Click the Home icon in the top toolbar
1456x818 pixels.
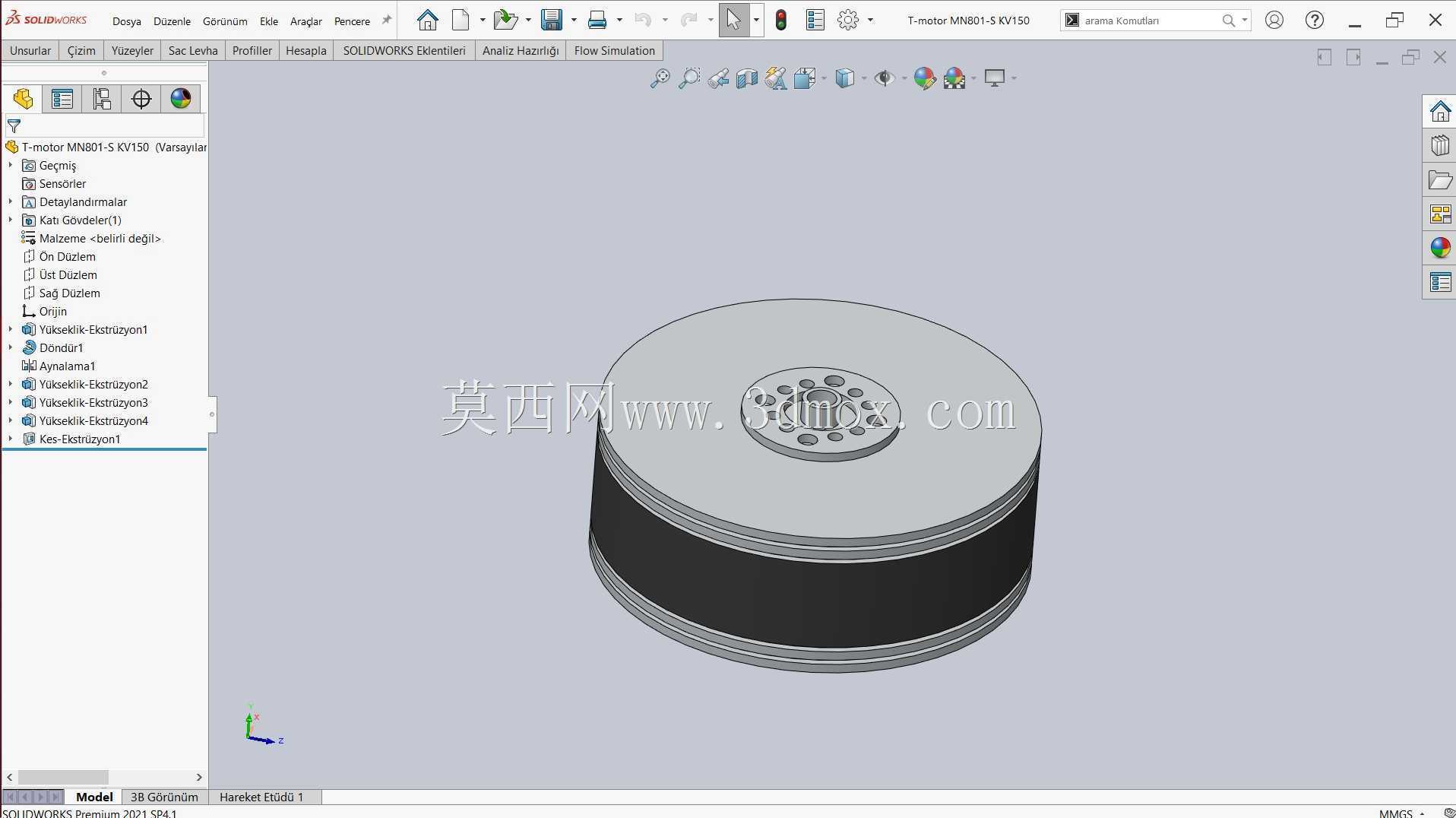coord(428,20)
